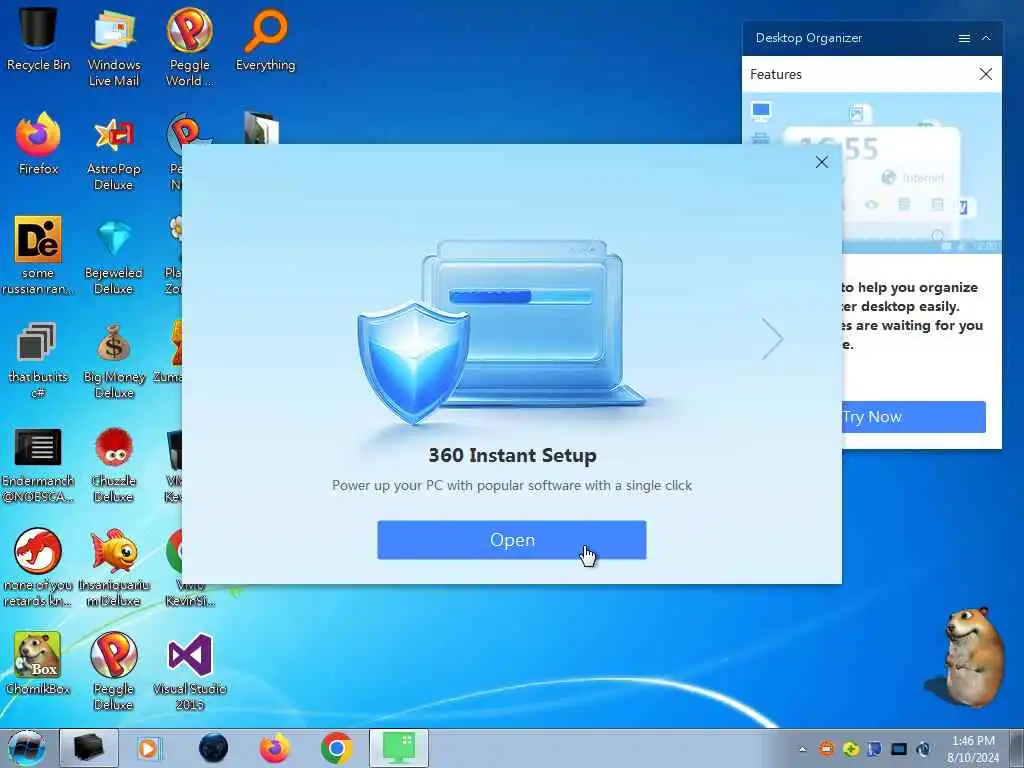Click the orange system tray icon
The image size is (1024, 768).
tap(827, 749)
